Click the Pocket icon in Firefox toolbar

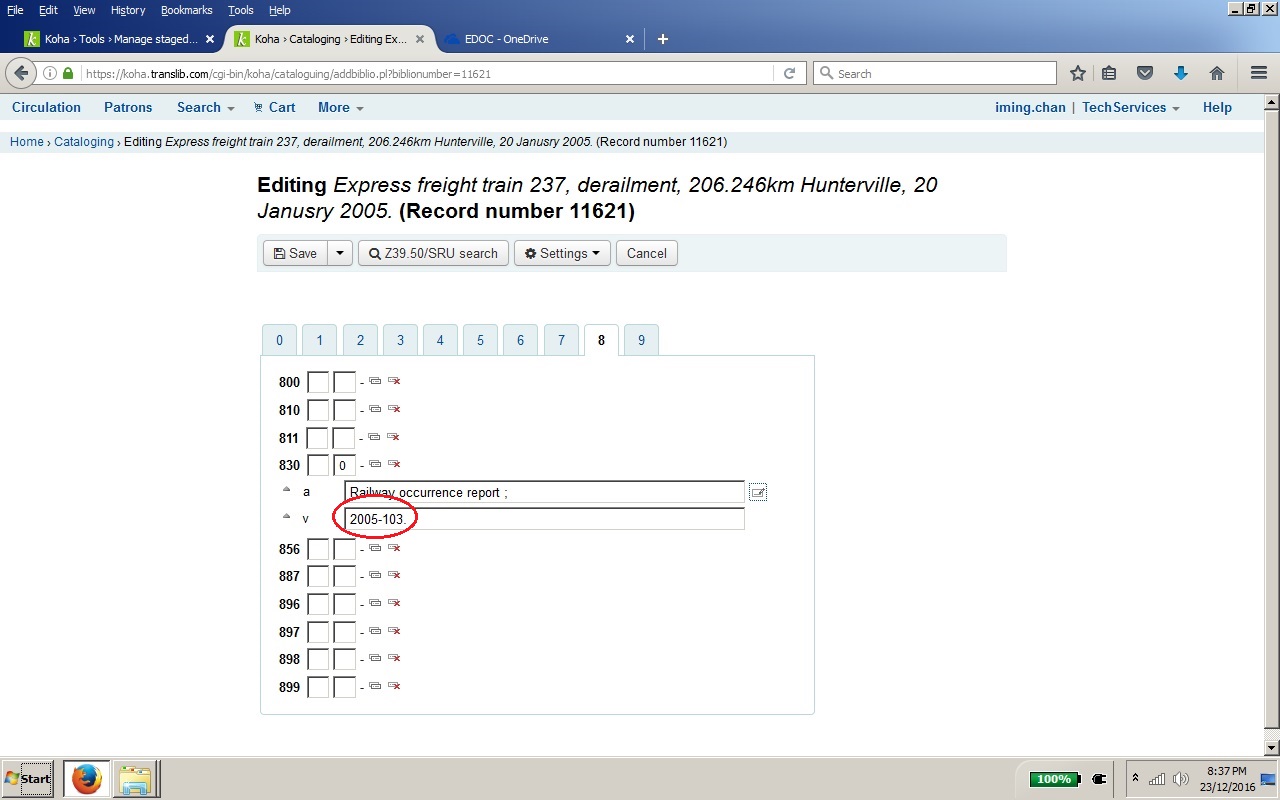pyautogui.click(x=1146, y=73)
